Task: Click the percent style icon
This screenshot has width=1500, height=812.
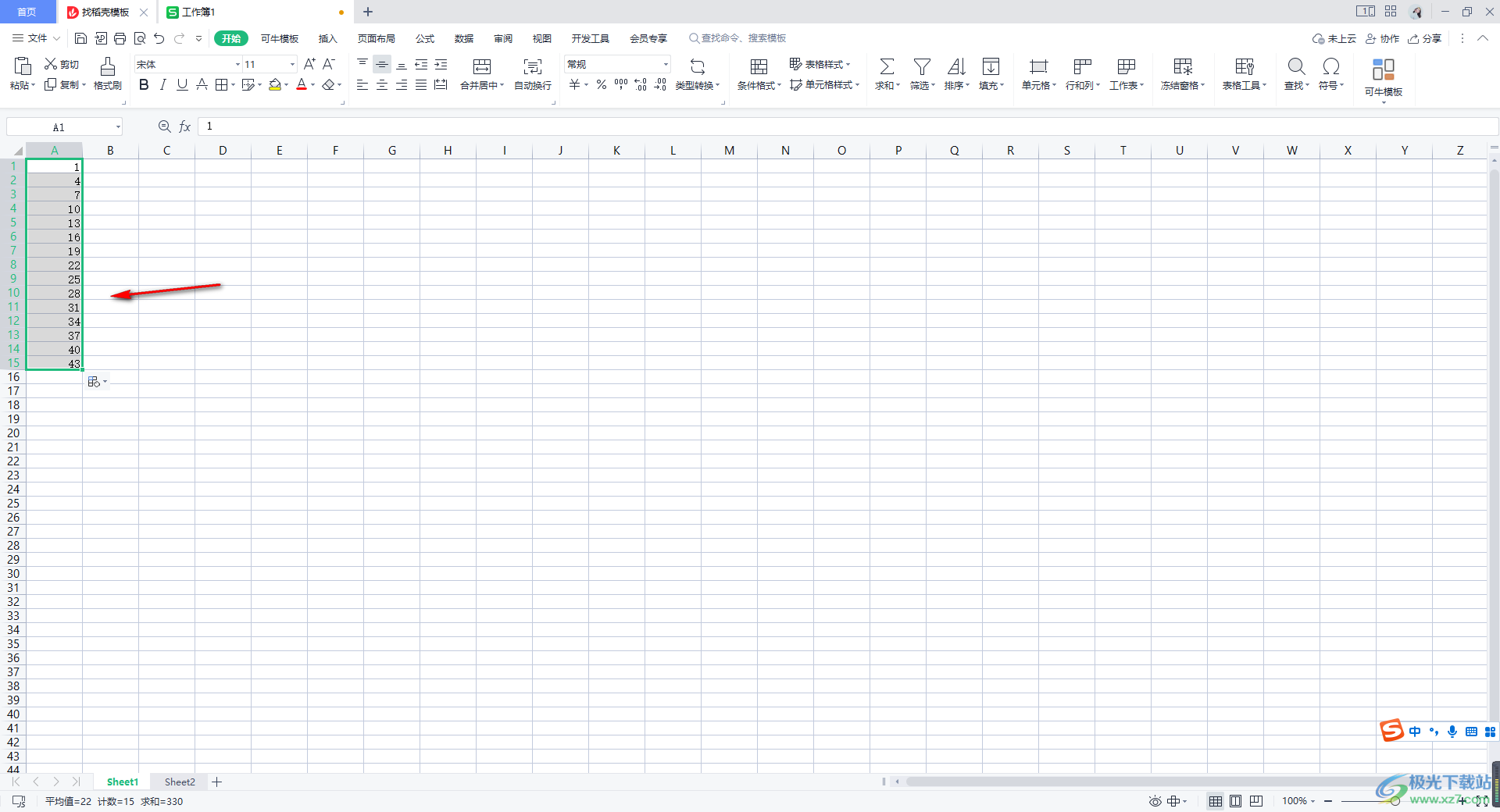Action: tap(602, 84)
